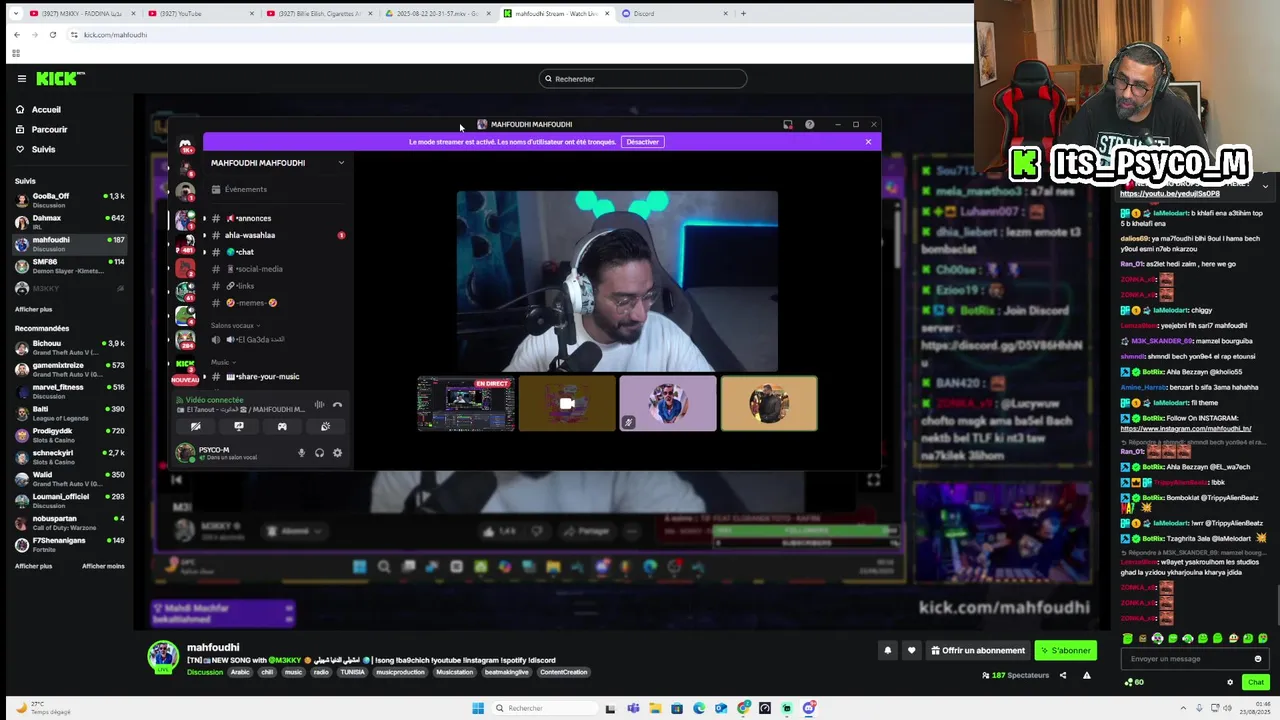
Task: Mute microphone in Discord user panel
Action: pos(301,453)
